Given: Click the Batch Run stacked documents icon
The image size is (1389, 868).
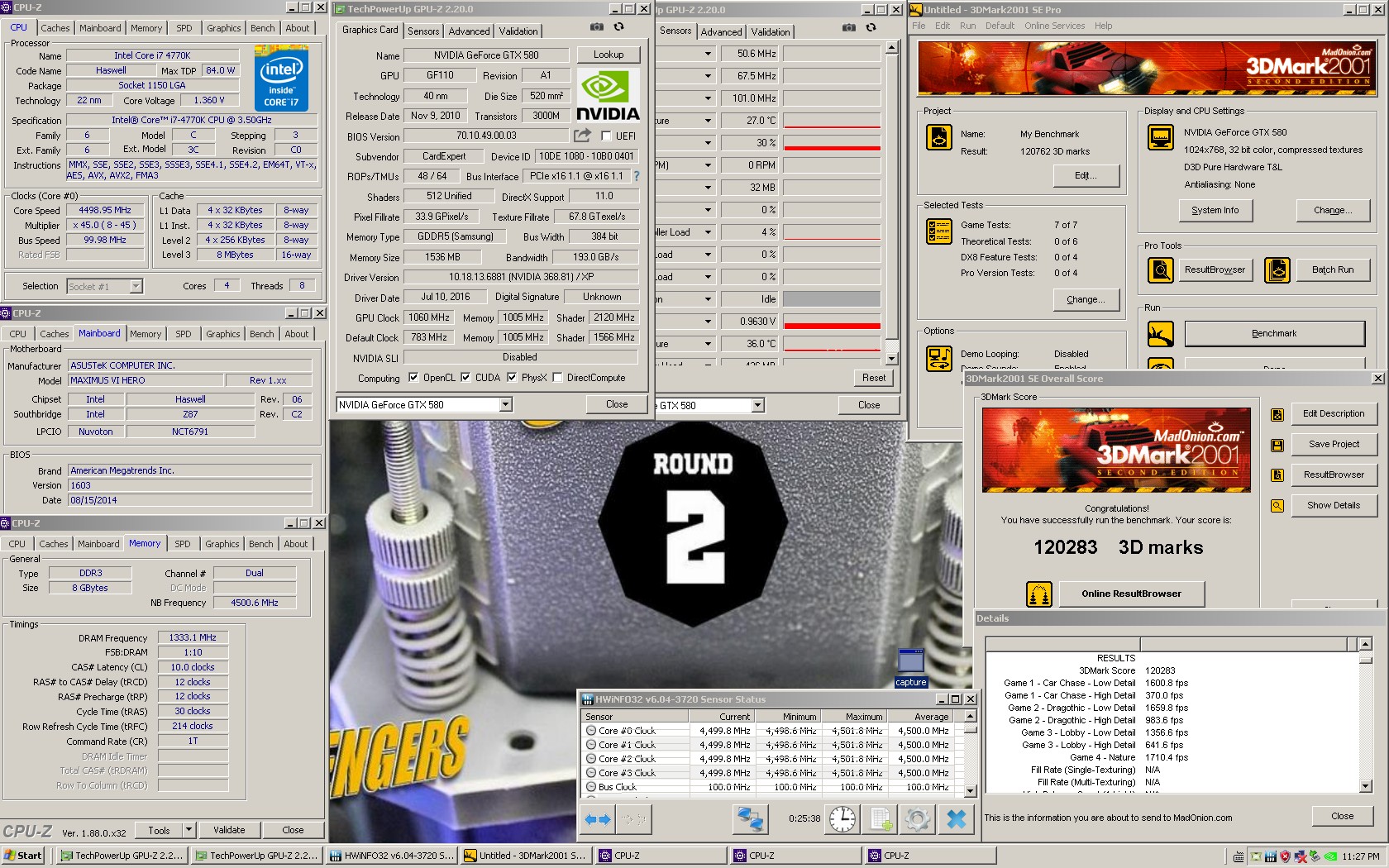Looking at the screenshot, I should click(x=1277, y=270).
